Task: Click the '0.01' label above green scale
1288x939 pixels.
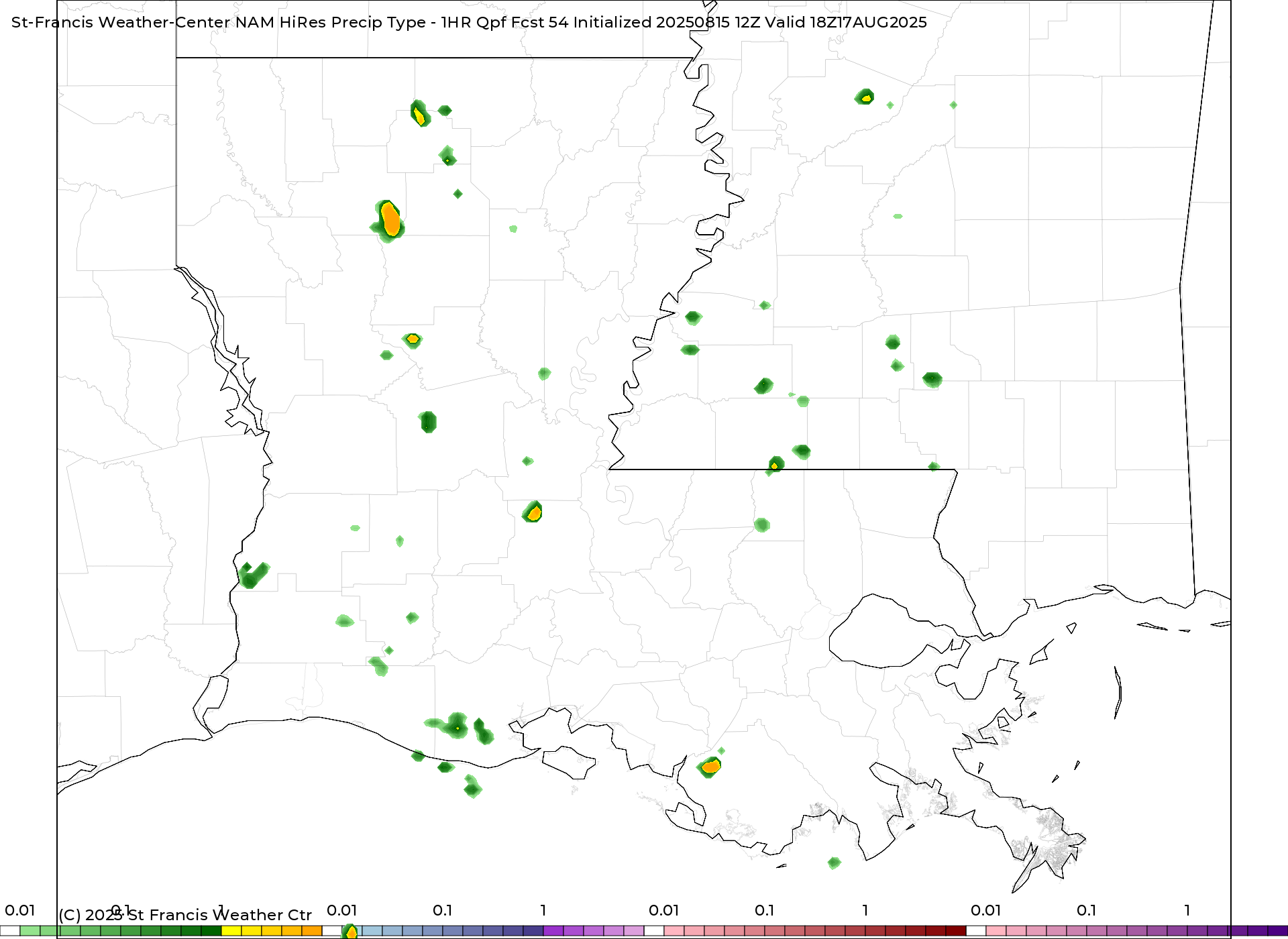Action: [x=19, y=910]
